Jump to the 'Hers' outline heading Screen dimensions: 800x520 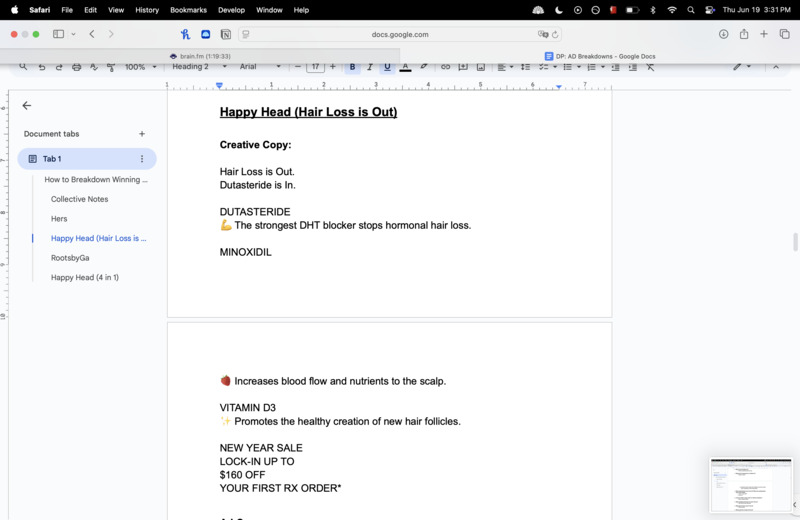click(59, 218)
